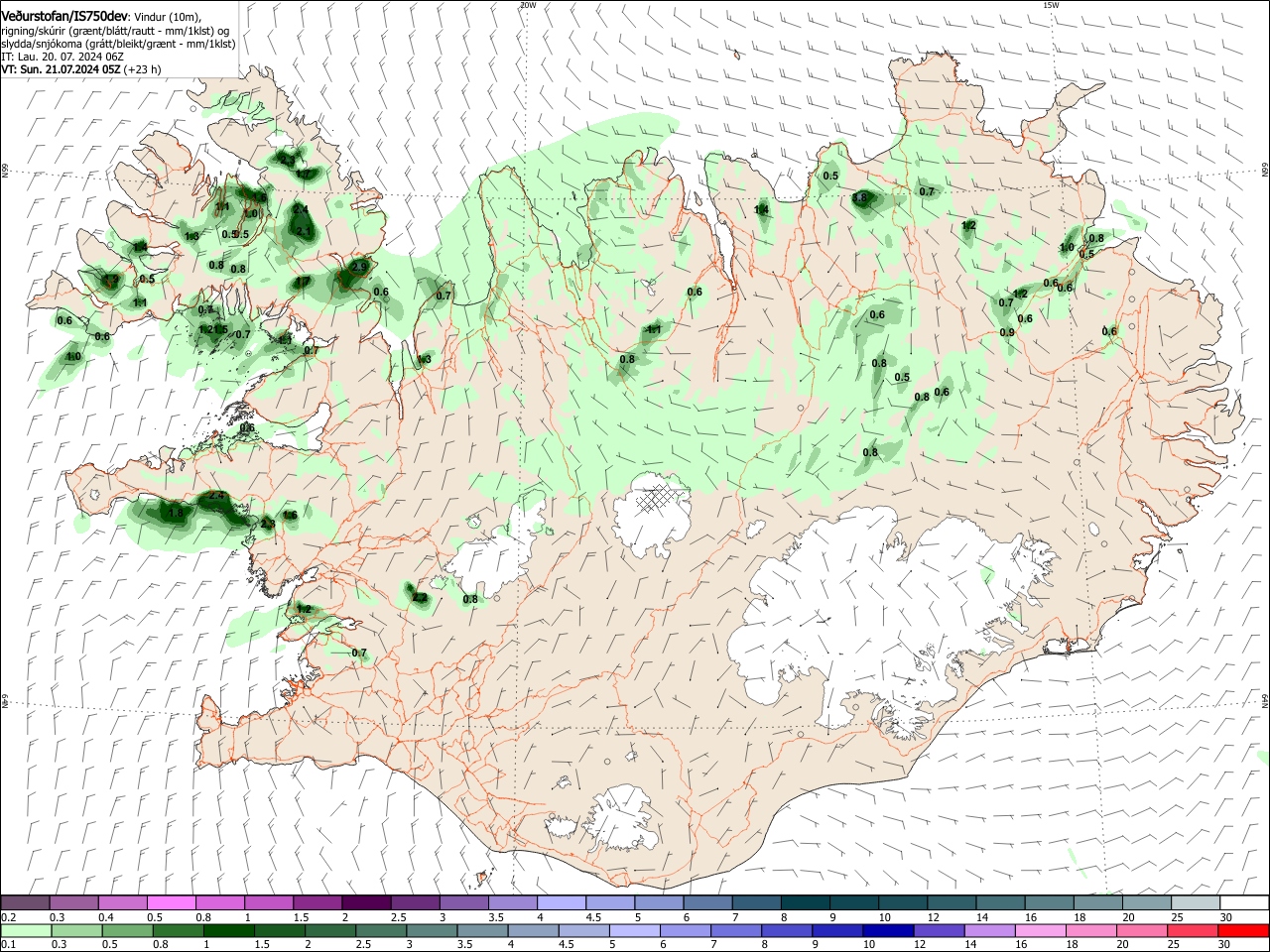The image size is (1270, 952).
Task: Pick the snow-scale swatch starting at 1.5
Action: [x=317, y=903]
